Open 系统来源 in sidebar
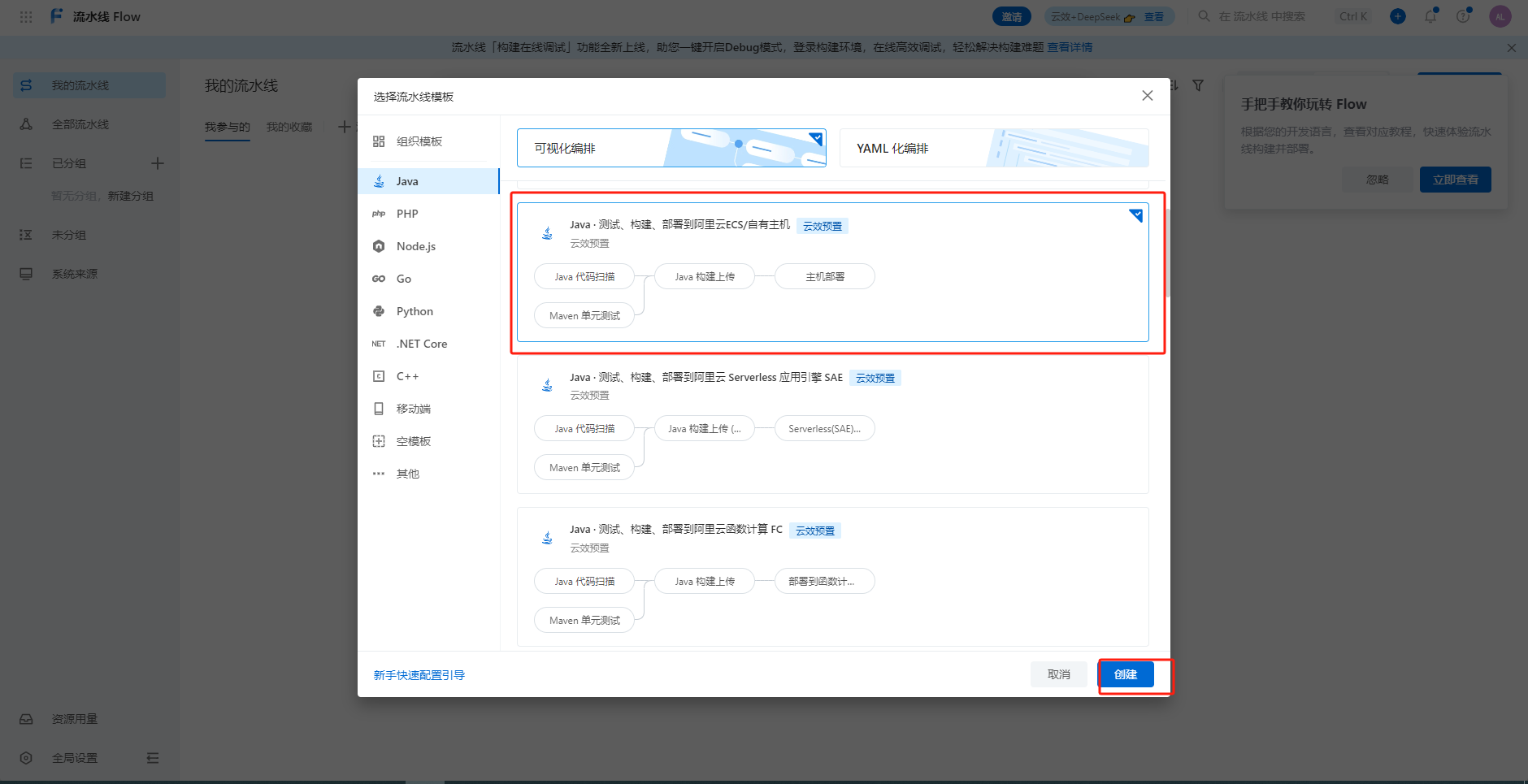 89,274
